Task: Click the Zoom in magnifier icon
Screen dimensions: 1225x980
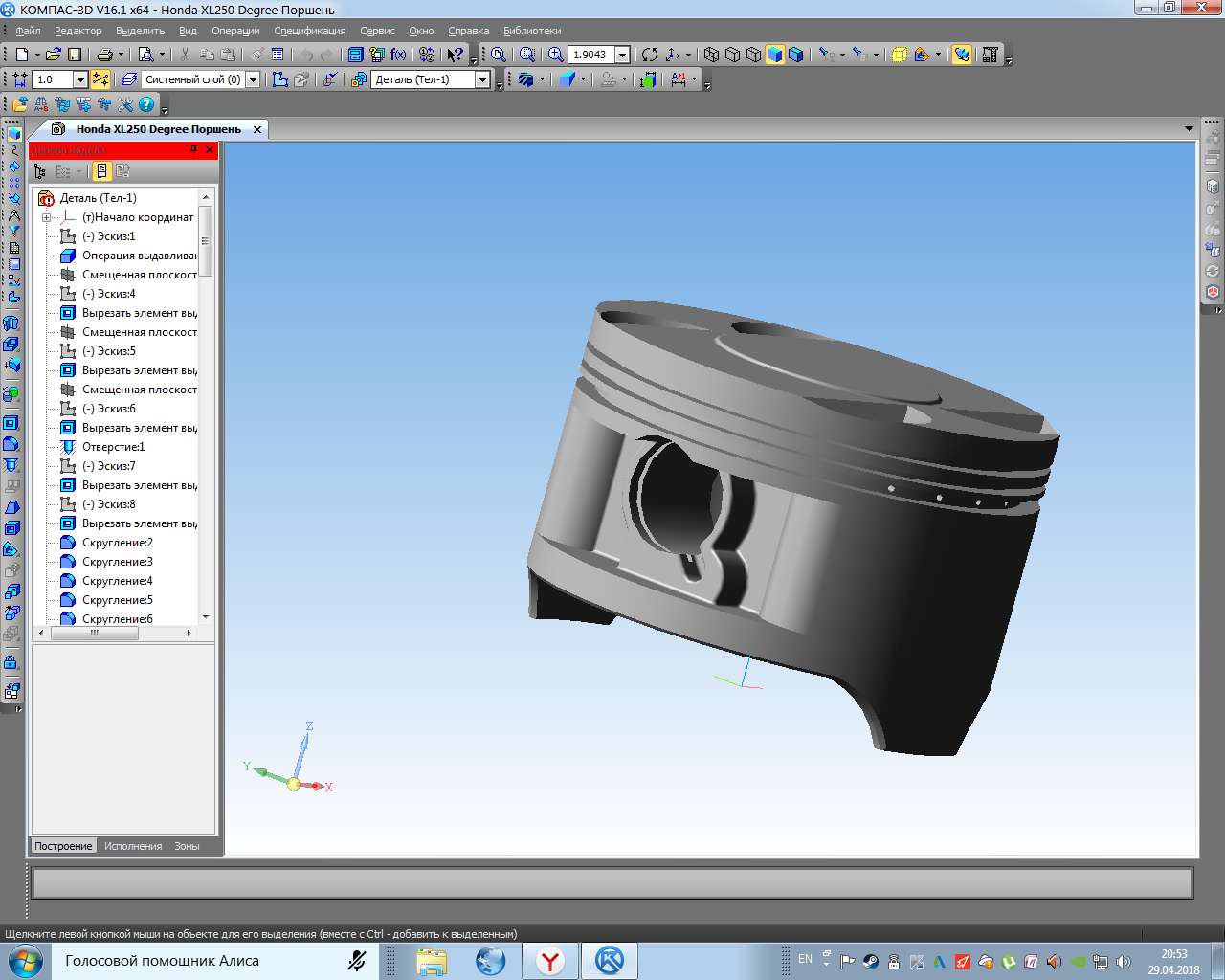Action: pos(555,55)
